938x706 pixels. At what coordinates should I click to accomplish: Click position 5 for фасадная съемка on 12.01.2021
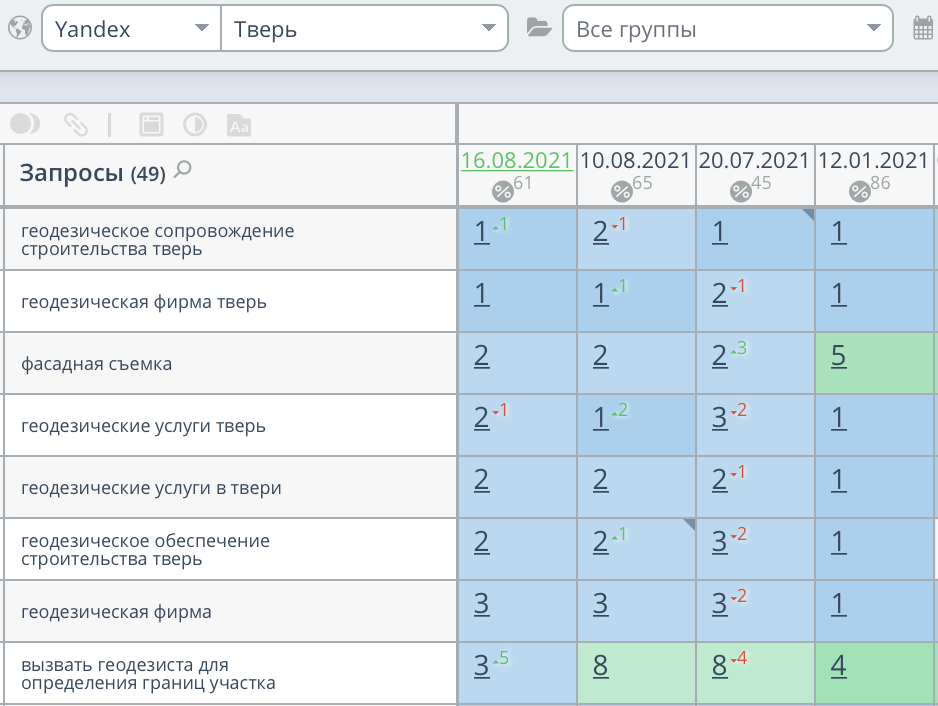coord(837,357)
